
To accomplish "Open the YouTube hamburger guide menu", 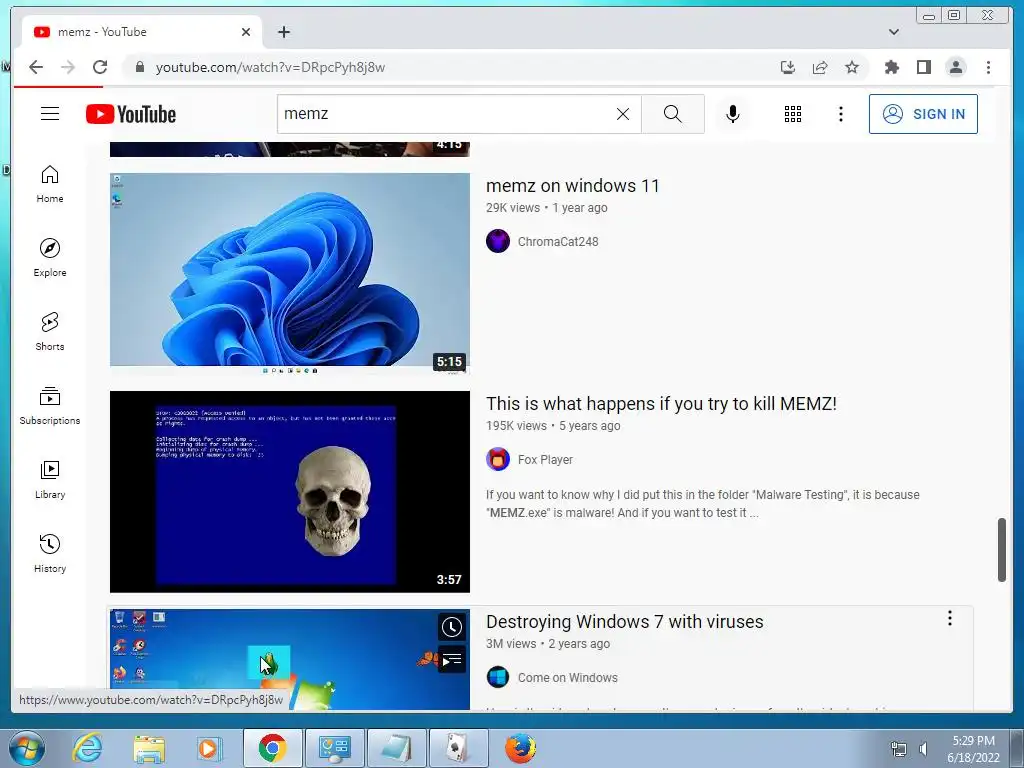I will 50,114.
